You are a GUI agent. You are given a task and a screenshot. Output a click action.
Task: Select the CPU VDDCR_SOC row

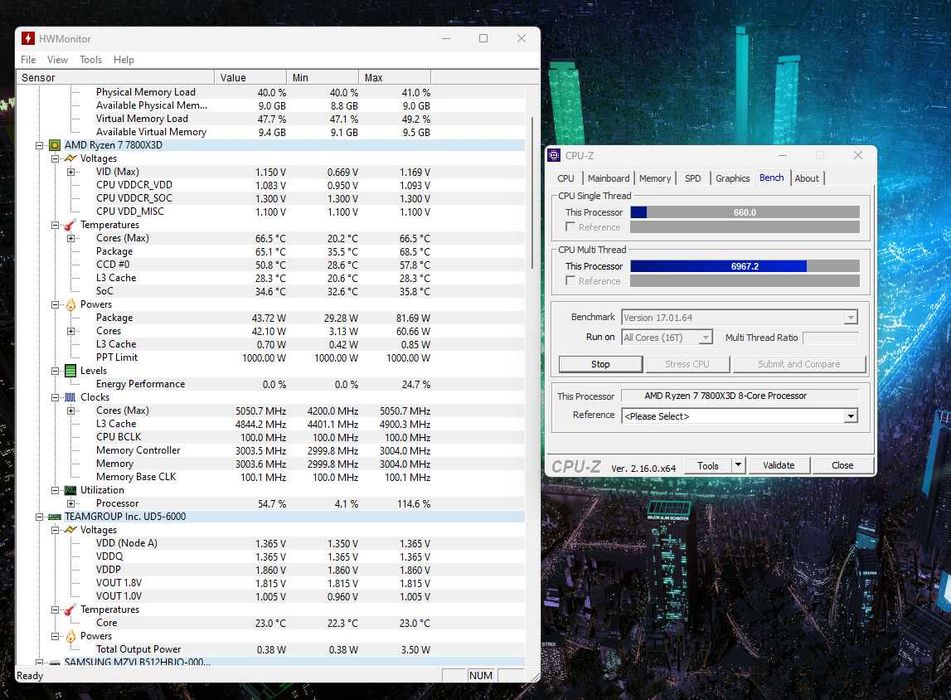pos(271,198)
